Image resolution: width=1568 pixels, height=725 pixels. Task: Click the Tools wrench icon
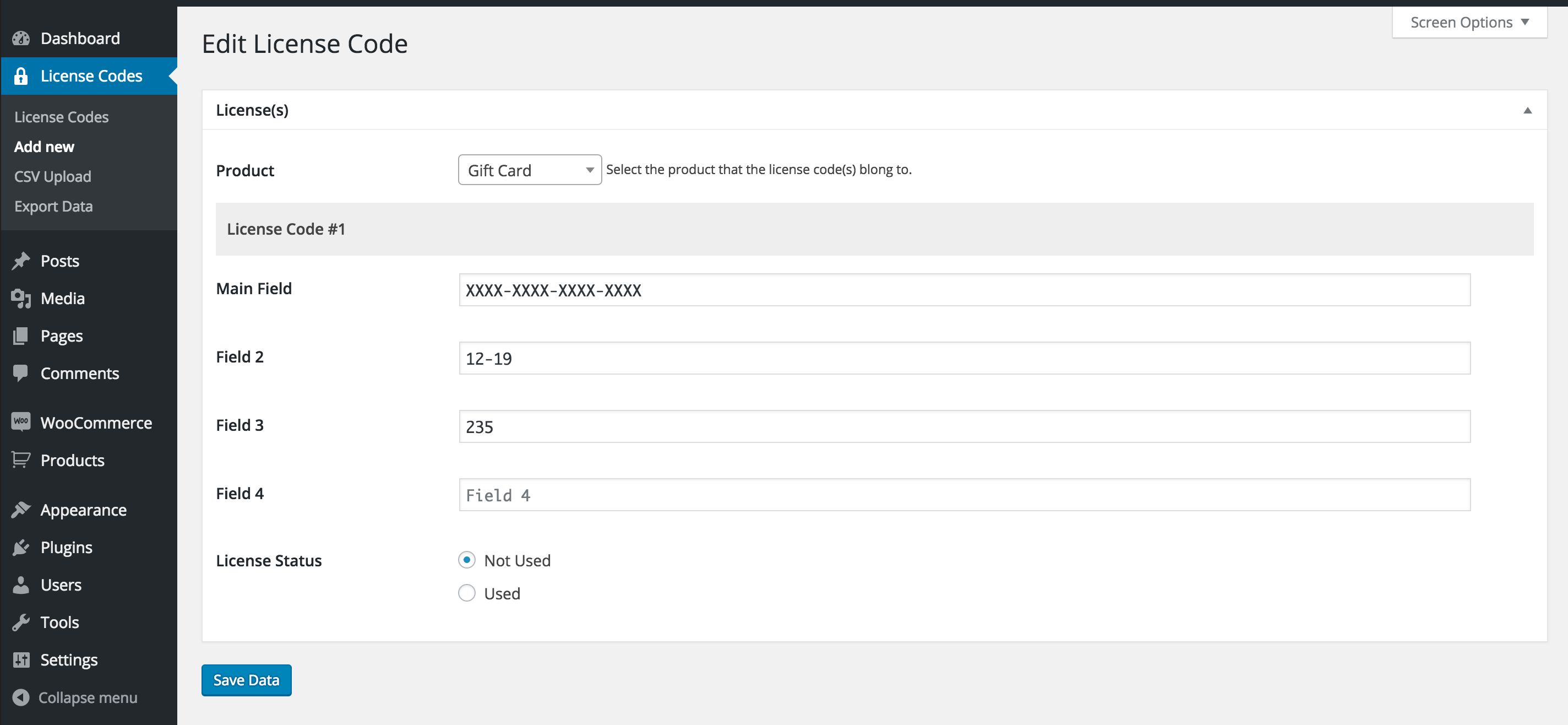tap(21, 622)
